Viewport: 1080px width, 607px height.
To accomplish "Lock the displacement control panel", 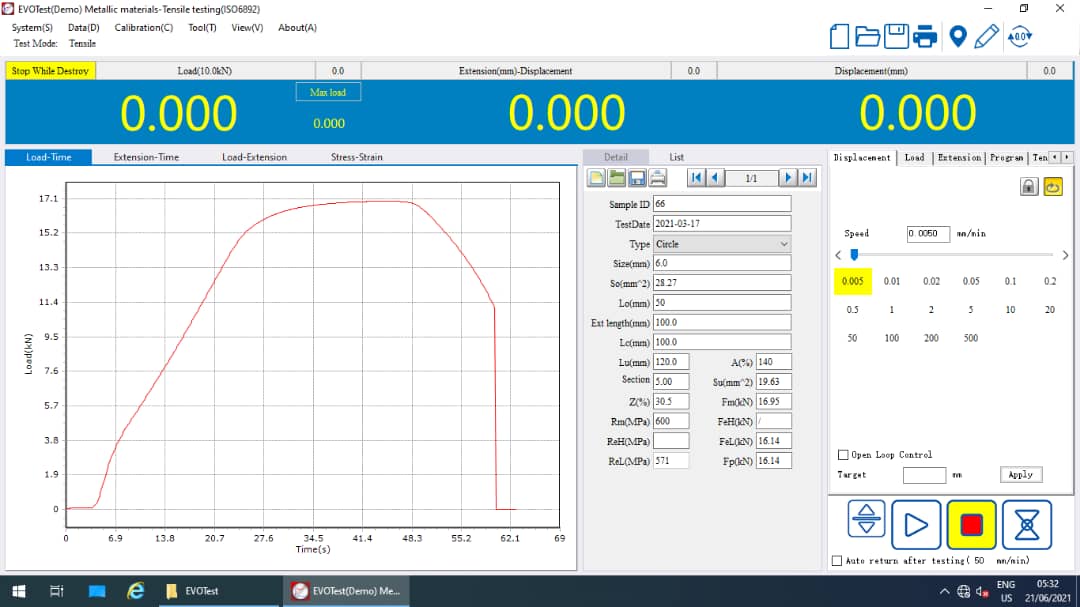I will point(1029,186).
